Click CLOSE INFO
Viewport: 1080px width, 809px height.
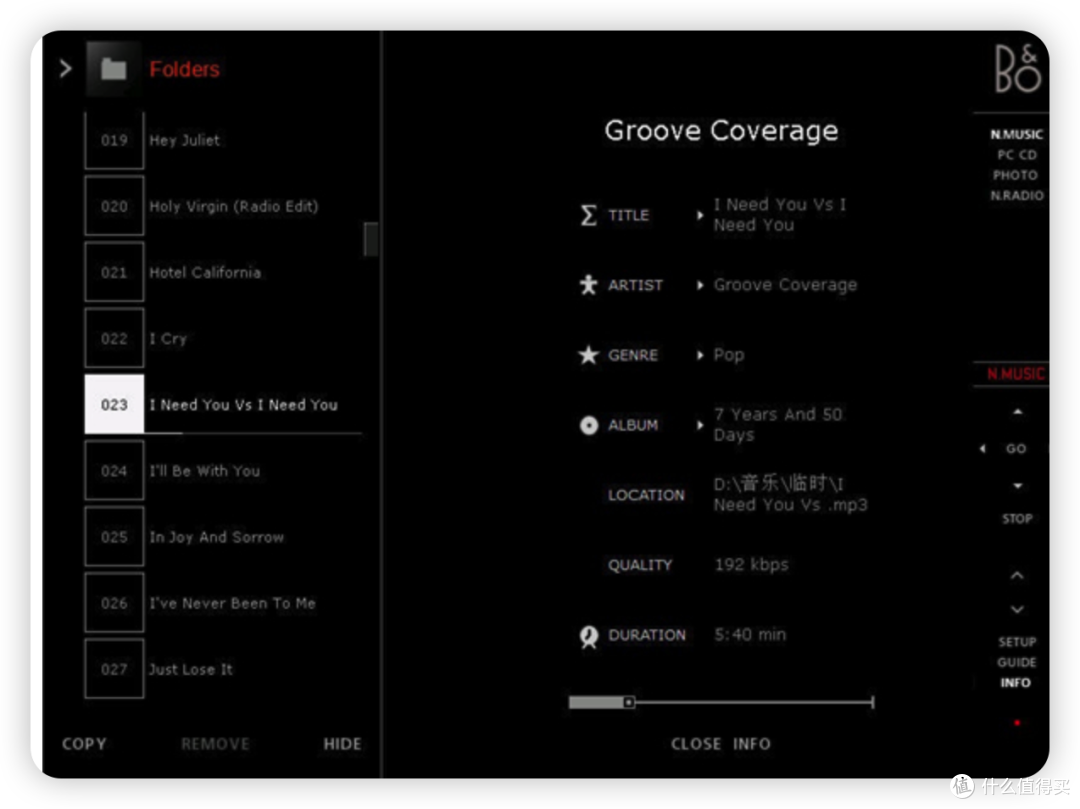(720, 744)
